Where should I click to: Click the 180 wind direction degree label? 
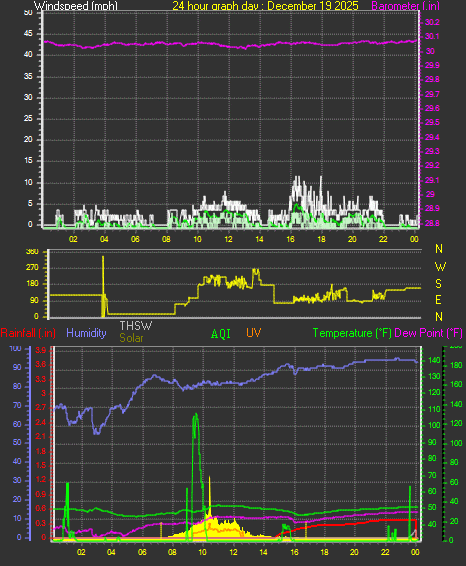pyautogui.click(x=32, y=284)
